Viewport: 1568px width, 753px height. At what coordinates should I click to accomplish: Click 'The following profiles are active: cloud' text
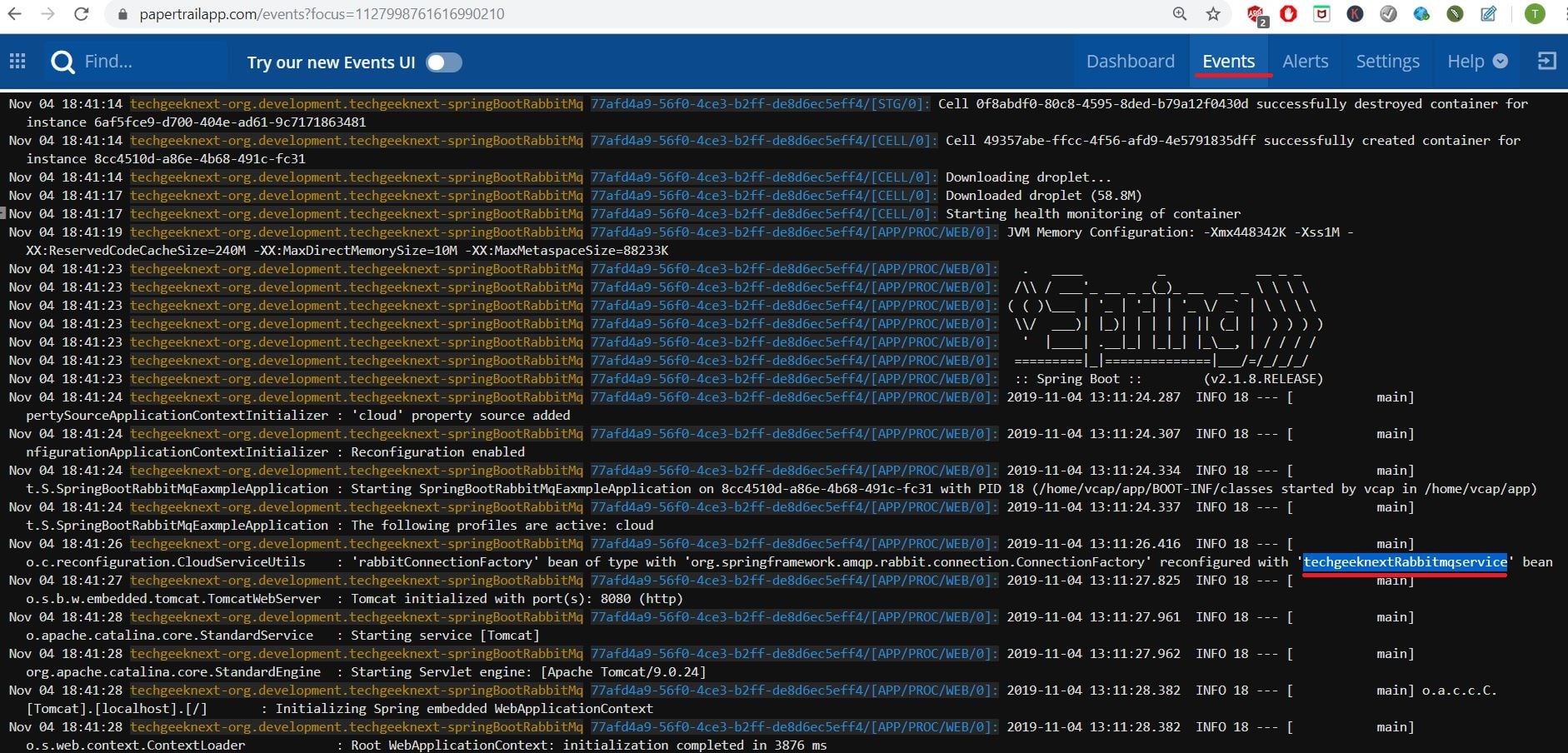click(x=502, y=526)
